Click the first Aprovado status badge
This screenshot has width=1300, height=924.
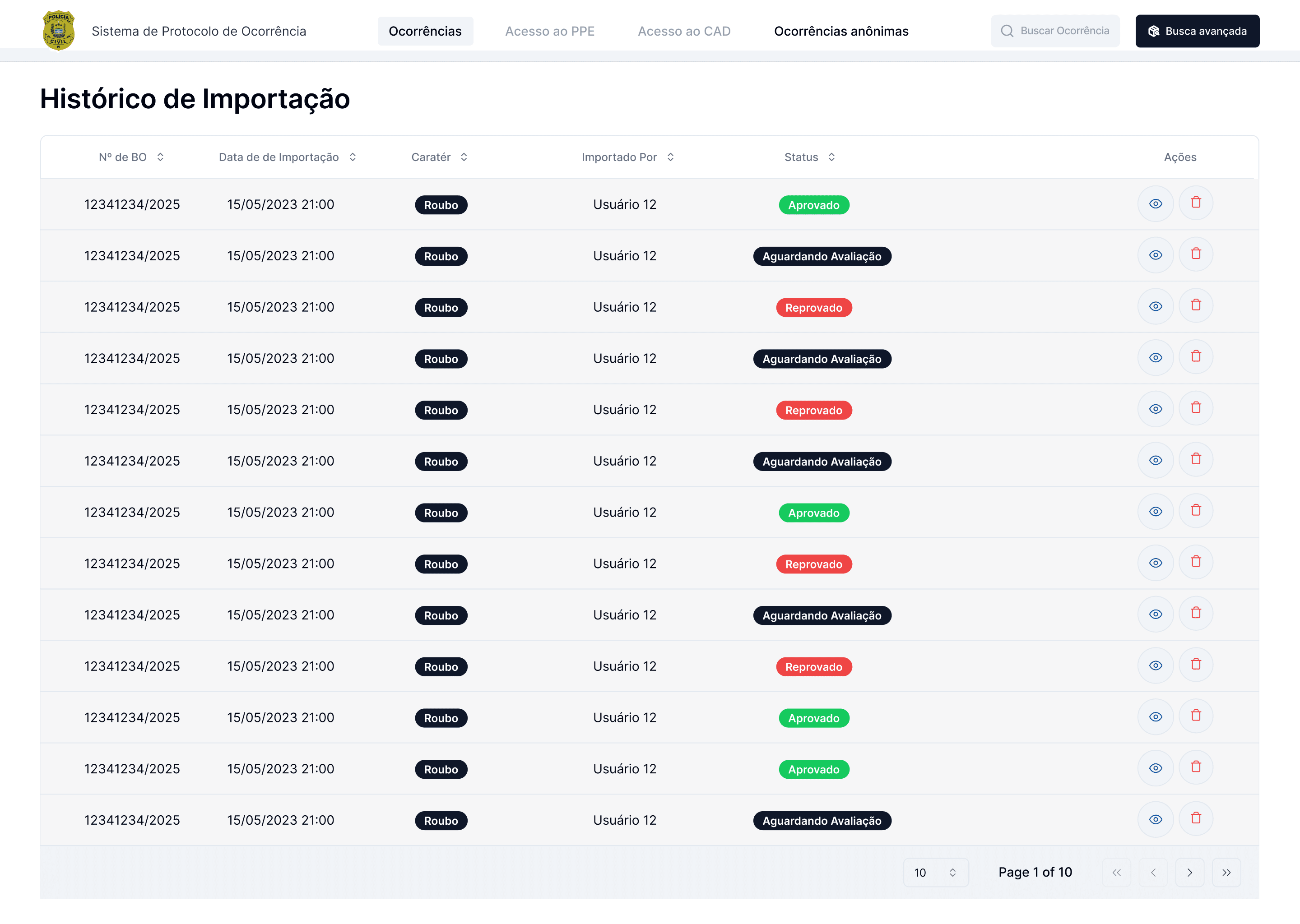click(x=813, y=205)
